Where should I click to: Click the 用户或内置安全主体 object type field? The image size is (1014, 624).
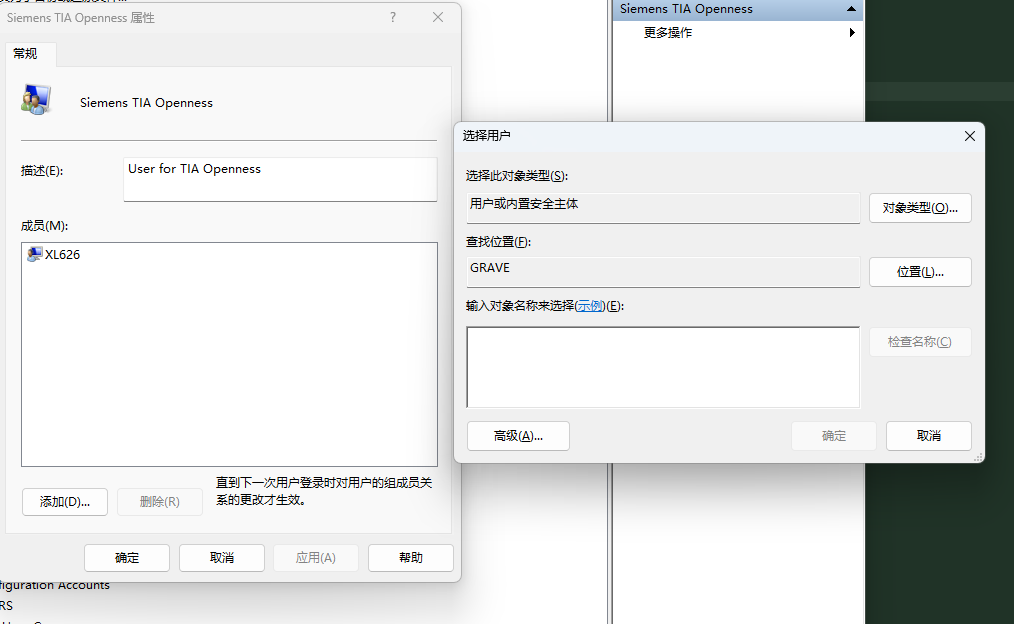tap(663, 208)
